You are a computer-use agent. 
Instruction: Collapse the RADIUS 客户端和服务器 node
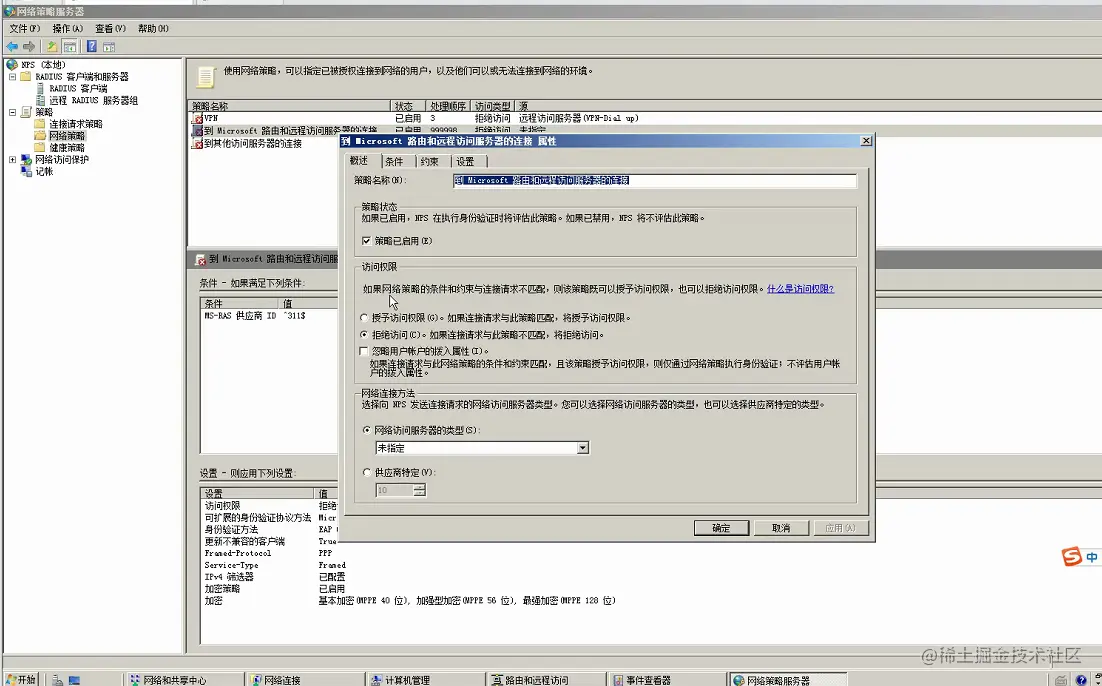[12, 77]
